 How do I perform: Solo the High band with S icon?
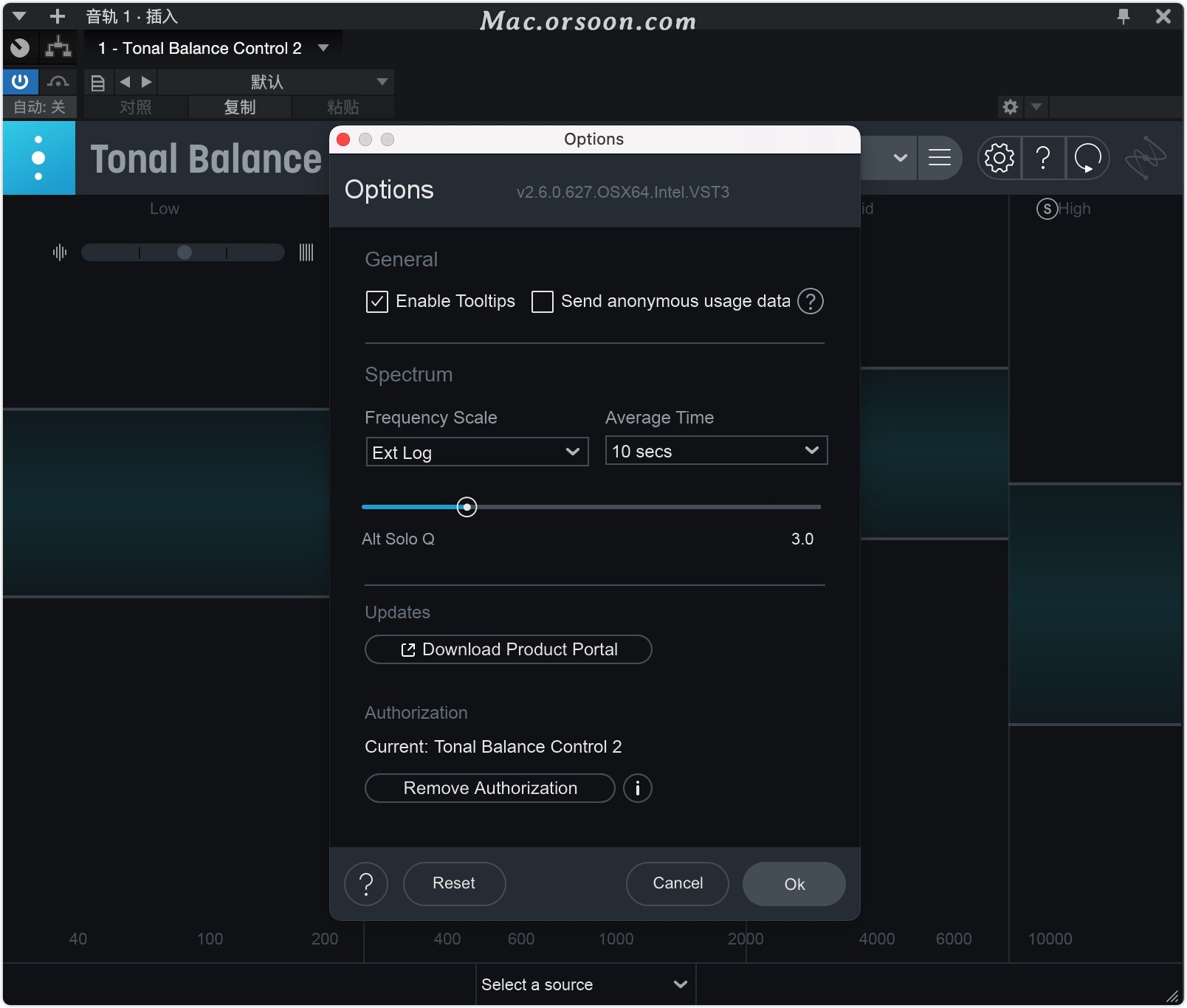click(1047, 209)
